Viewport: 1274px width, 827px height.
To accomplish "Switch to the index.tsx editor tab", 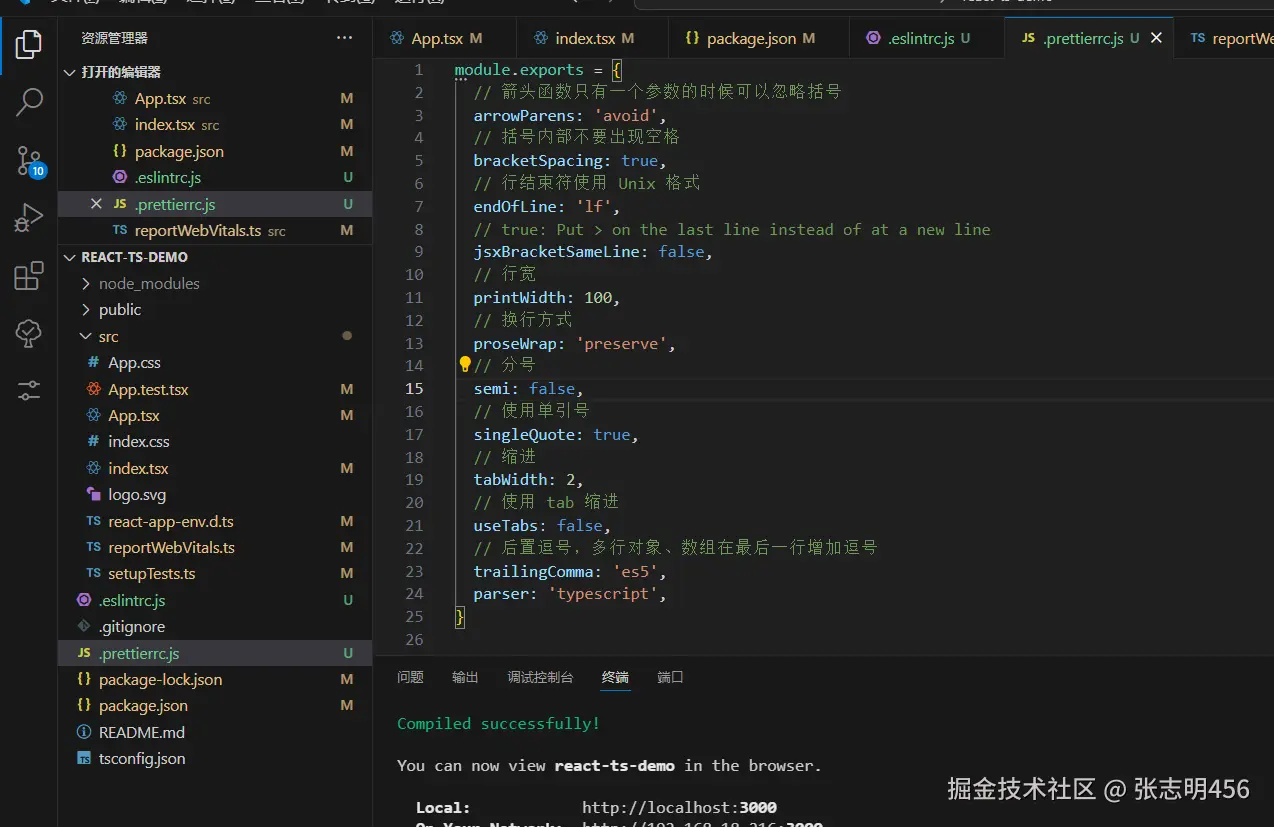I will coord(592,38).
